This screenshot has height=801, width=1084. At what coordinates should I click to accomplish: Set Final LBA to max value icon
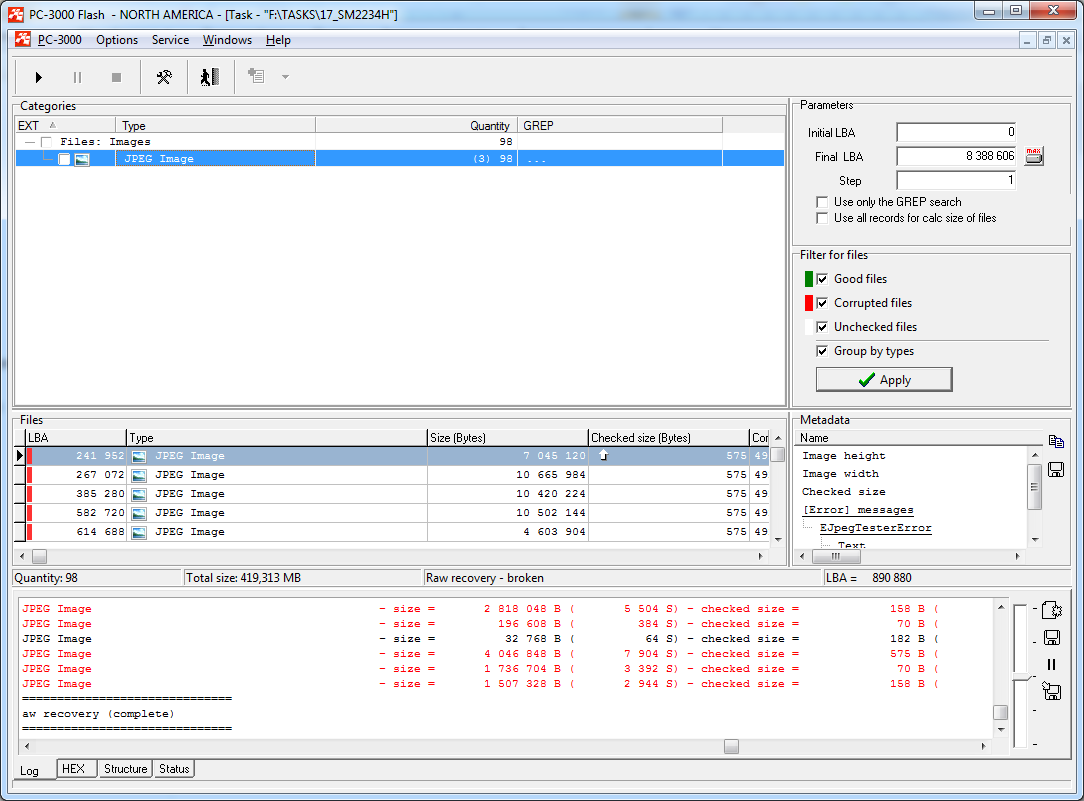coord(1034,156)
